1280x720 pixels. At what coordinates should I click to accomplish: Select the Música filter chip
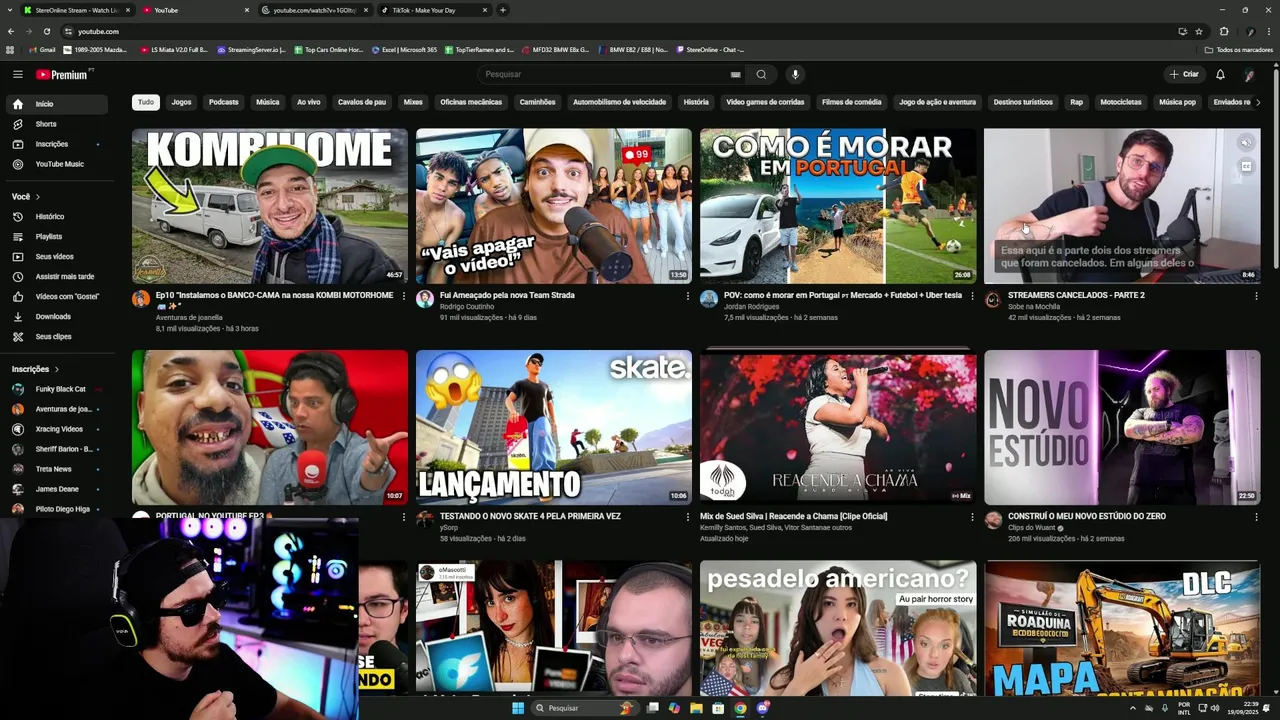point(268,102)
